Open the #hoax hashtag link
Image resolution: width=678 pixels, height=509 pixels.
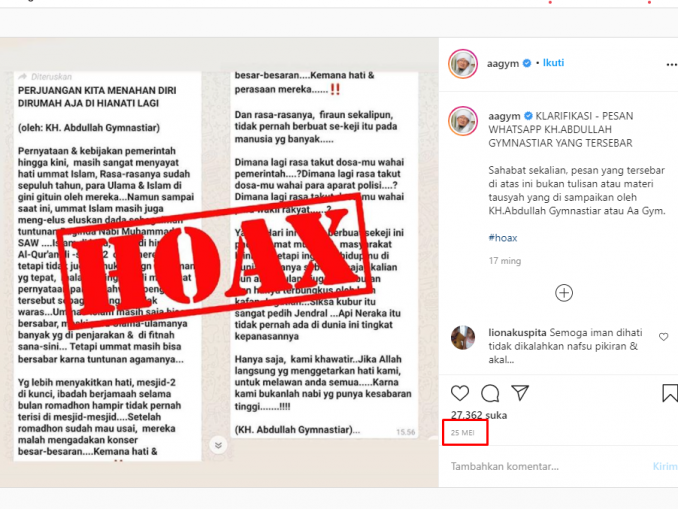point(503,237)
